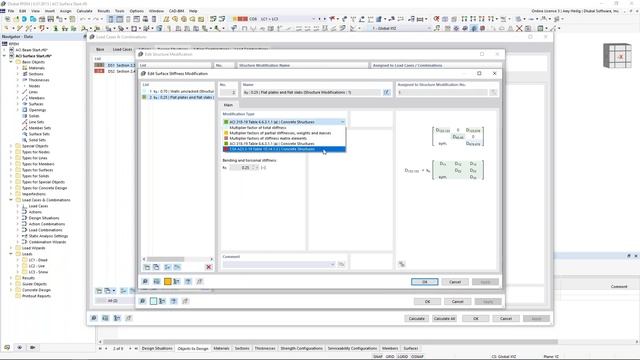Collapse the Loads folder in Navigator
The height and width of the screenshot is (360, 640).
(x=11, y=254)
